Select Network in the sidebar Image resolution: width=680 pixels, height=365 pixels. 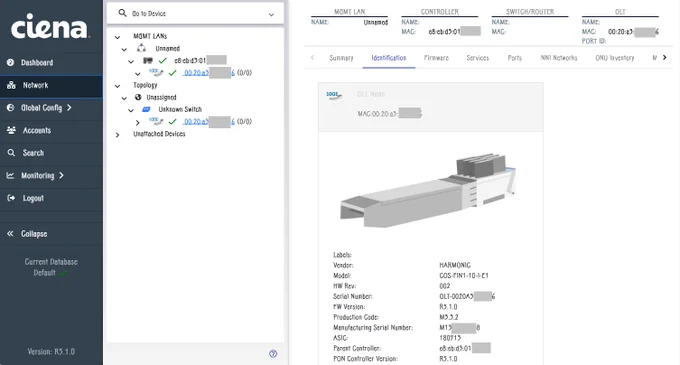pyautogui.click(x=51, y=85)
